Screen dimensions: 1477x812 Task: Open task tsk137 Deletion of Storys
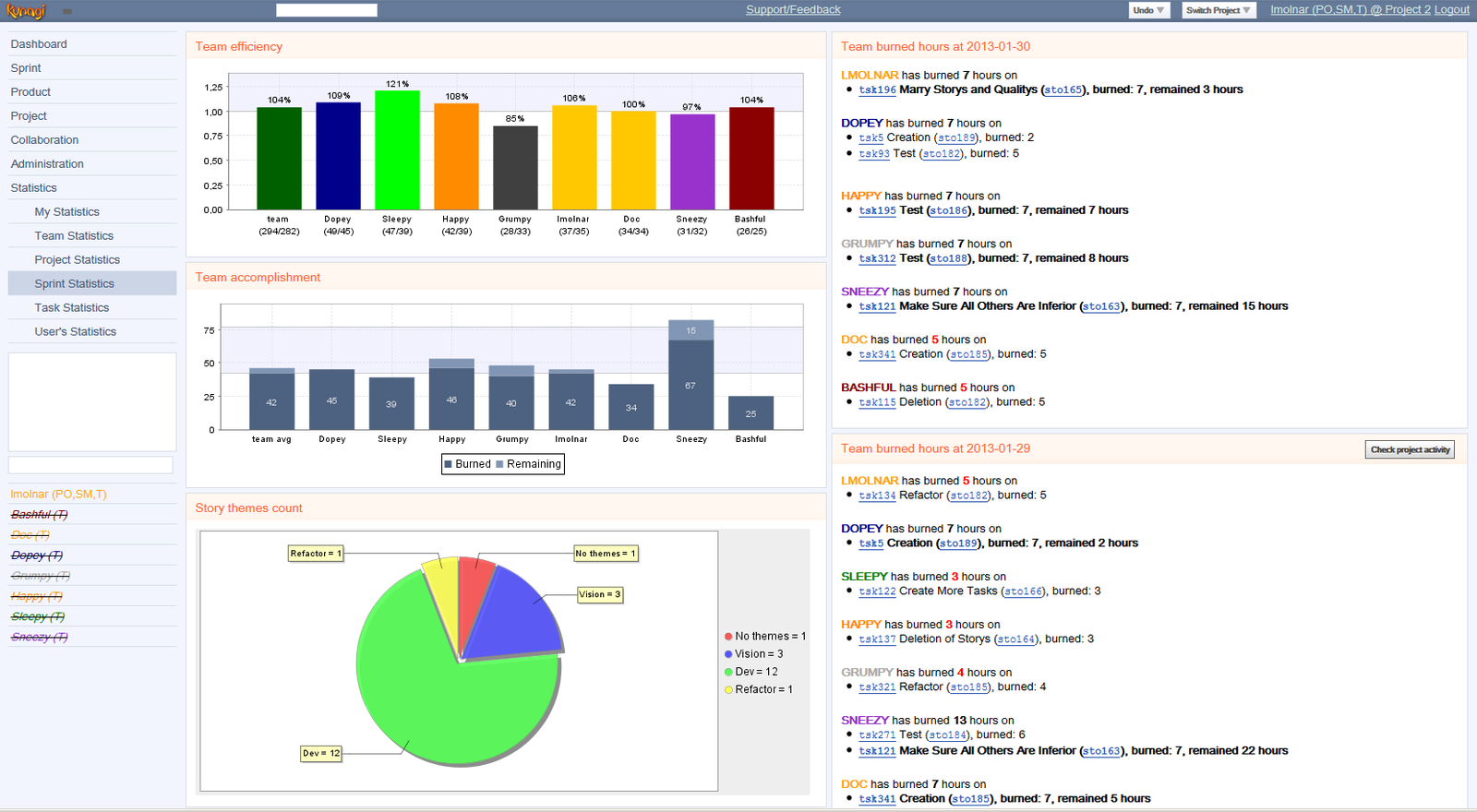tap(877, 640)
